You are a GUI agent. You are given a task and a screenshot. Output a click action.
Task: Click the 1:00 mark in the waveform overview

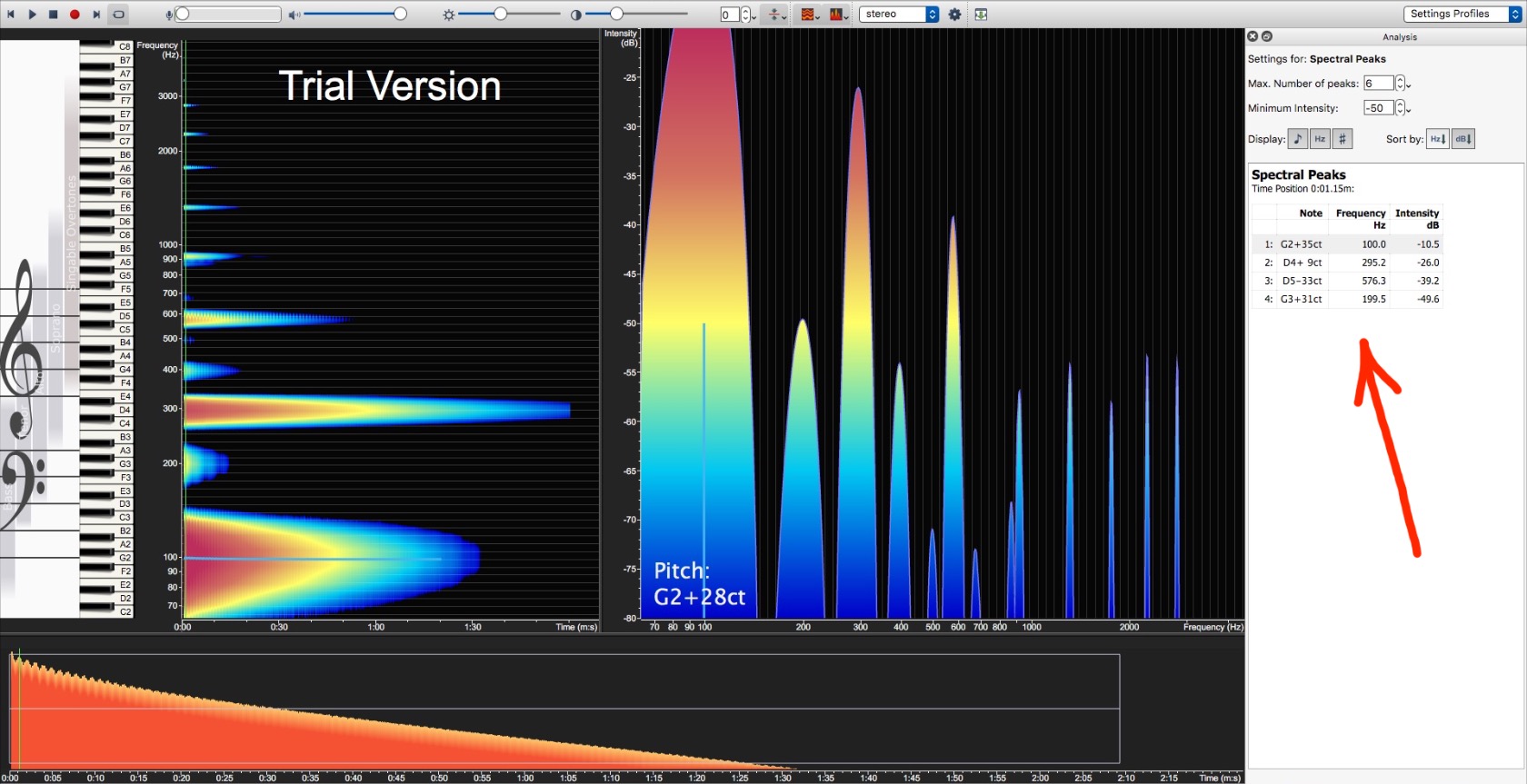point(524,778)
